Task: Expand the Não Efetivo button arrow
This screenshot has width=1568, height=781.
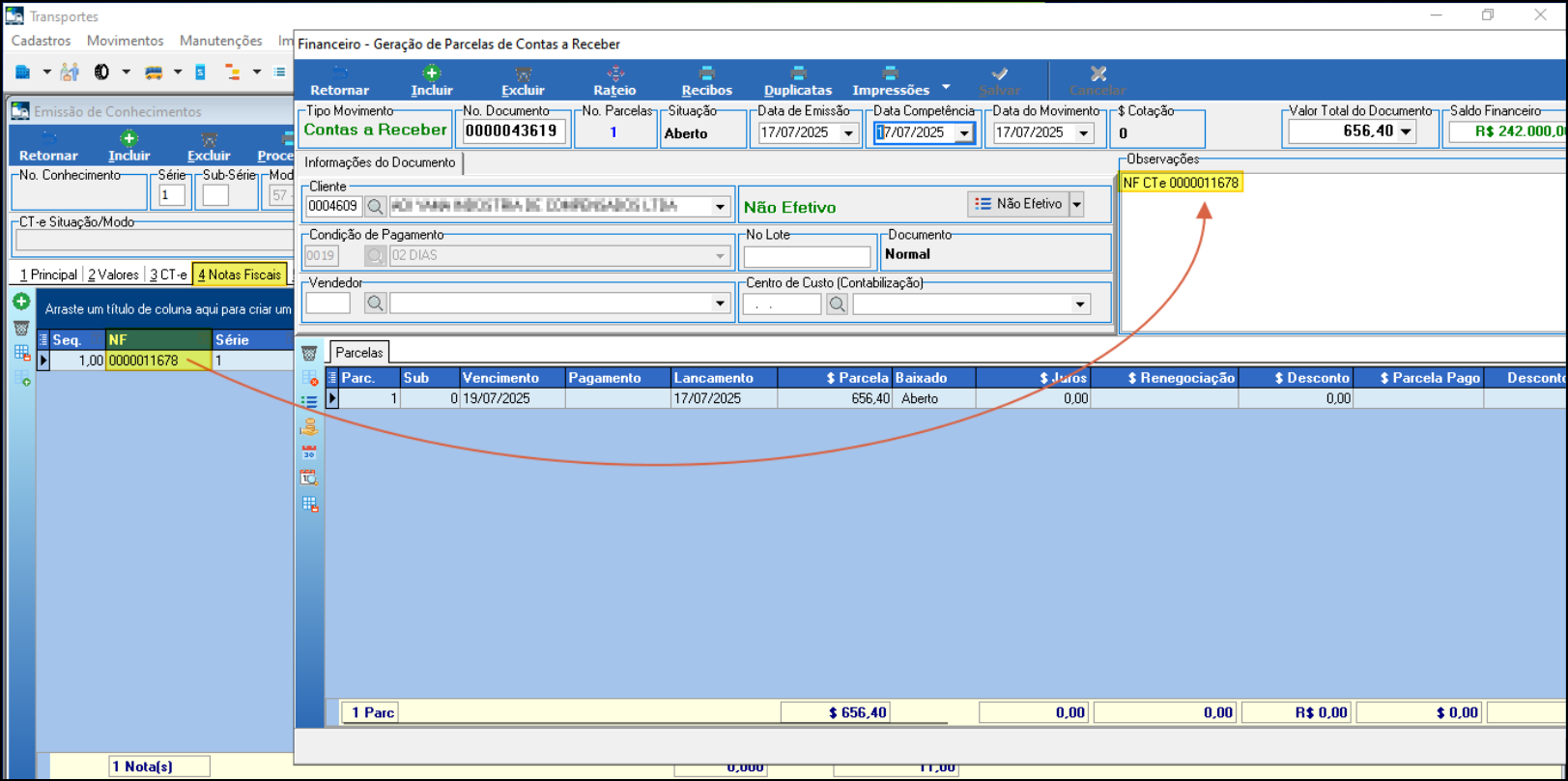Action: click(x=1076, y=204)
